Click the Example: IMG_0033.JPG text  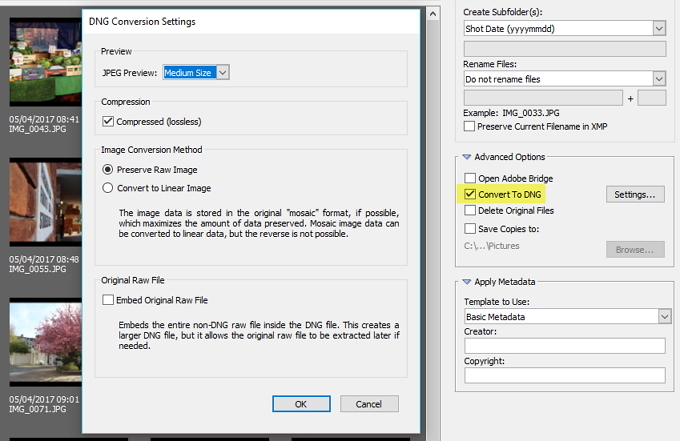(511, 113)
